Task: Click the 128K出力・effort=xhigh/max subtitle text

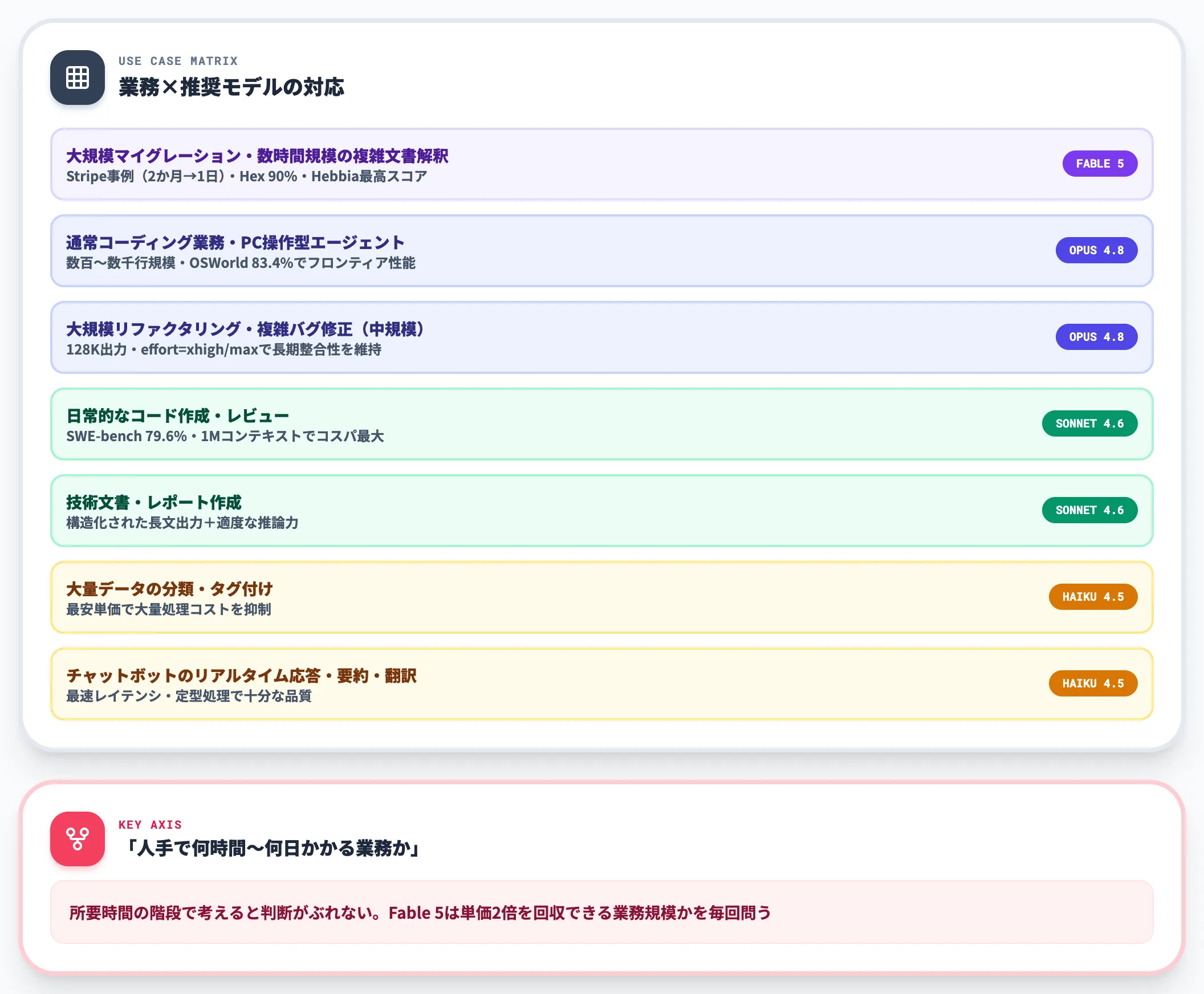Action: point(224,349)
